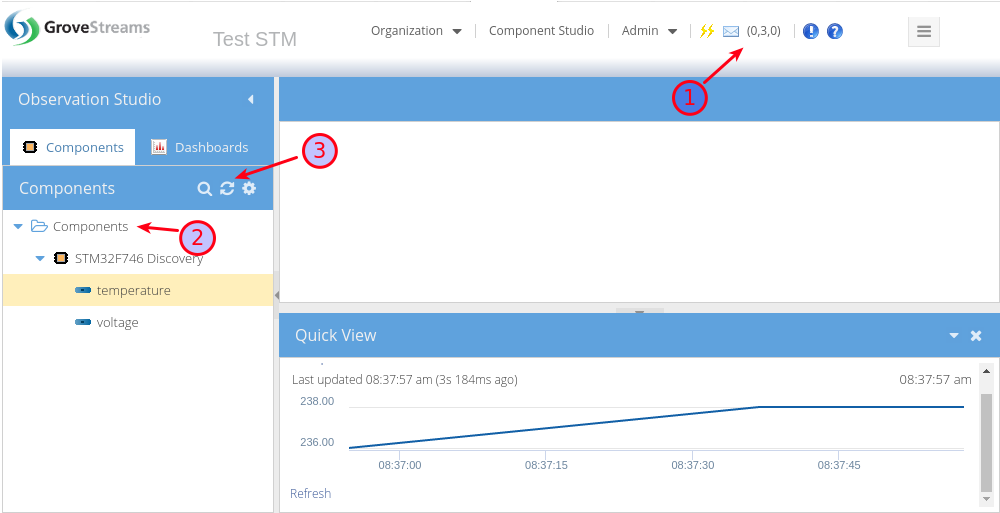Click the hamburger menu button
Screen dimensions: 1000x513
coord(923,31)
